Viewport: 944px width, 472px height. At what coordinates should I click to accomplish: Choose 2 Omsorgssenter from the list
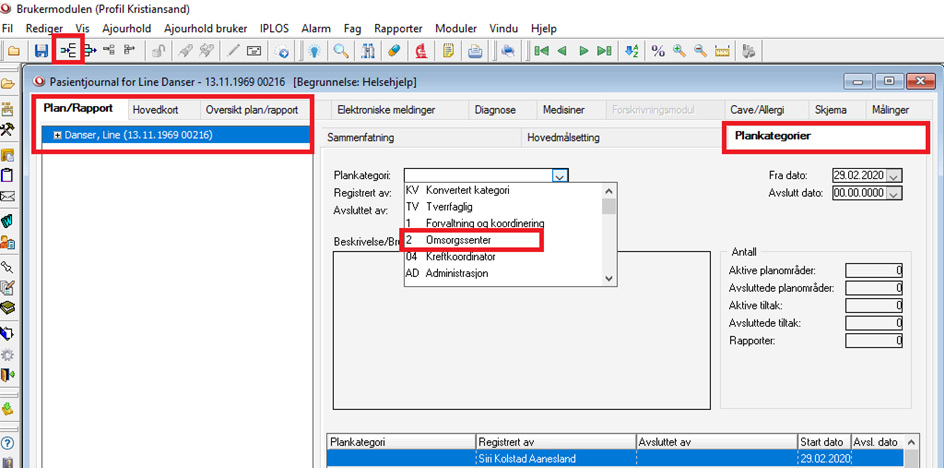coord(471,240)
